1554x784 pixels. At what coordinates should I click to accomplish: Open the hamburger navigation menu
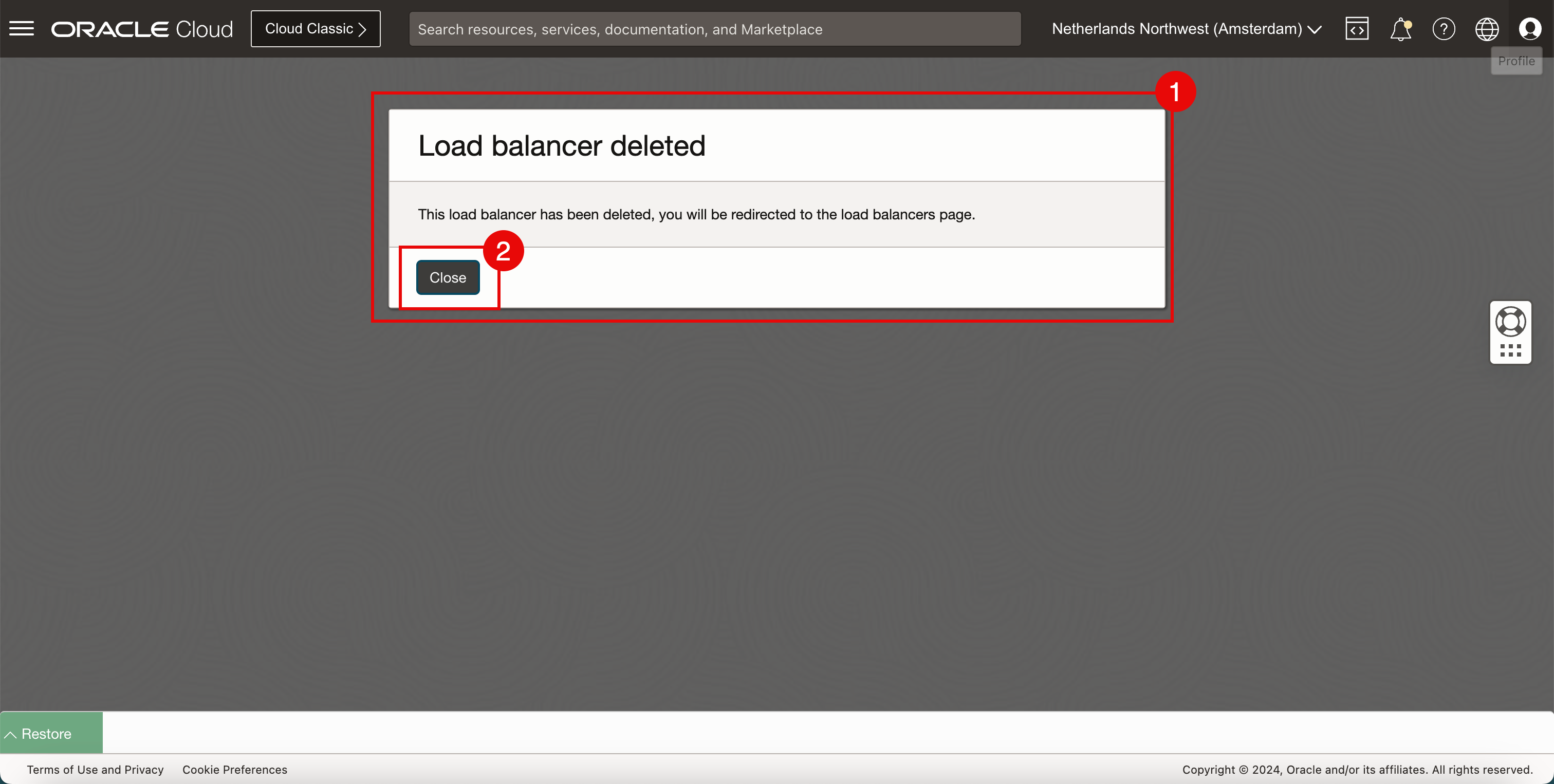pyautogui.click(x=22, y=28)
